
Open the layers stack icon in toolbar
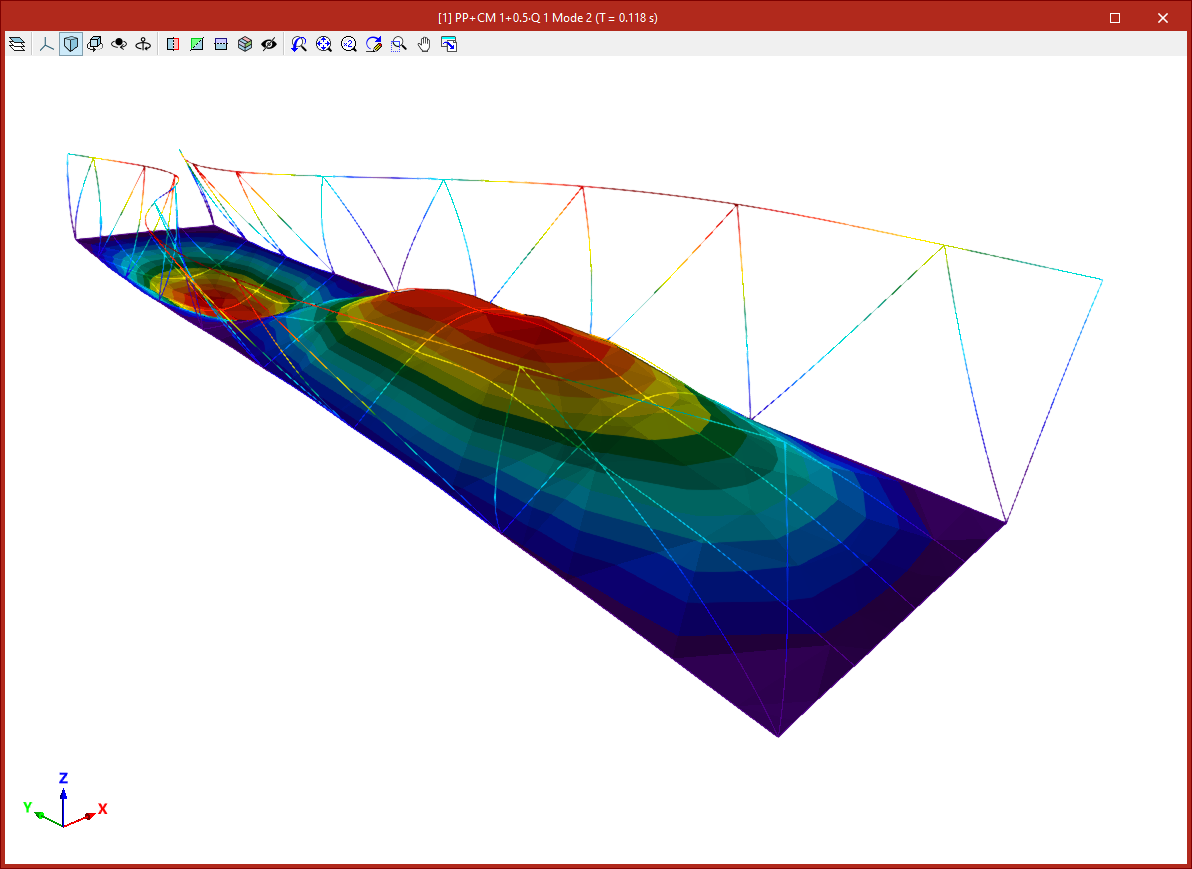(x=17, y=44)
